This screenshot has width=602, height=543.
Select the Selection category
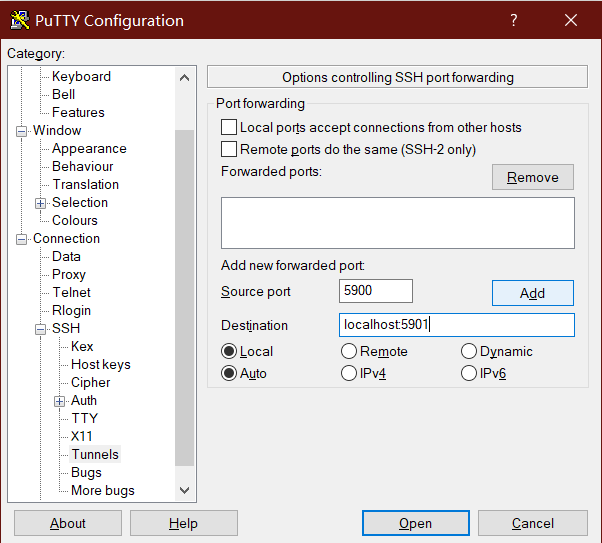pyautogui.click(x=80, y=202)
